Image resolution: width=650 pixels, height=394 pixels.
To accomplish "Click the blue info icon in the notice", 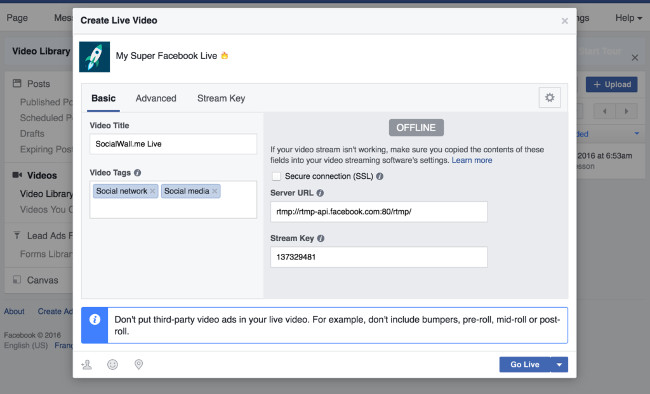I will 95,320.
